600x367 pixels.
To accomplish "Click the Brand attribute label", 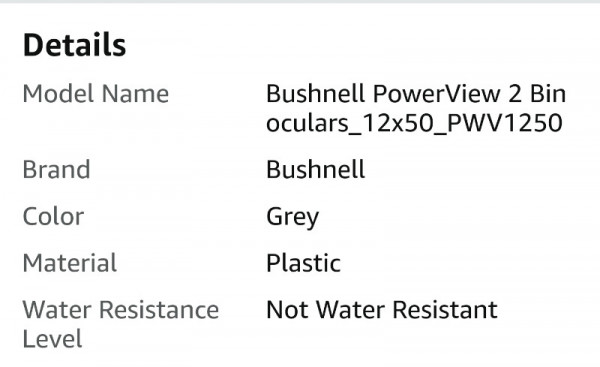I will pos(57,170).
